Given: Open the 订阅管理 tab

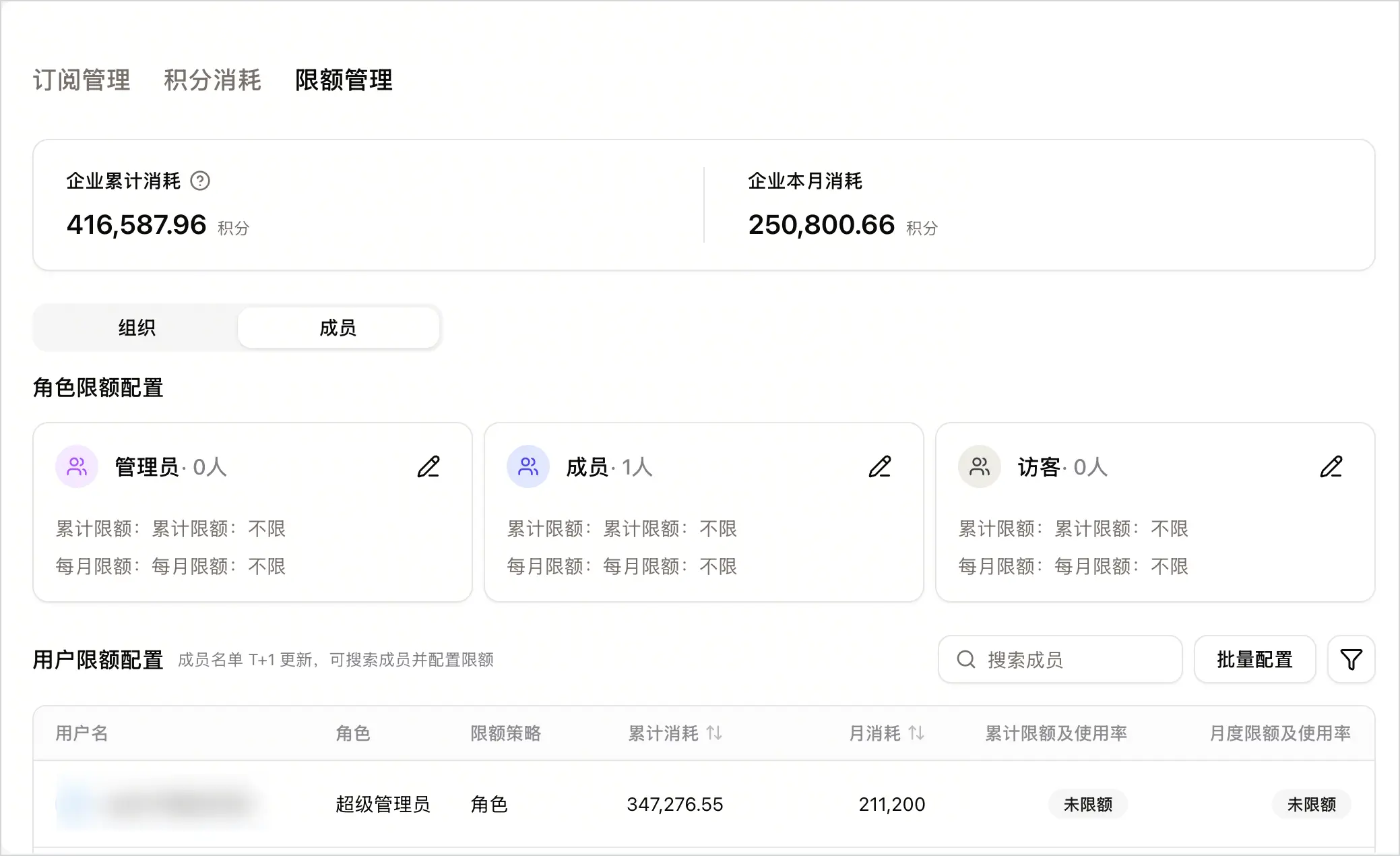Looking at the screenshot, I should tap(82, 80).
